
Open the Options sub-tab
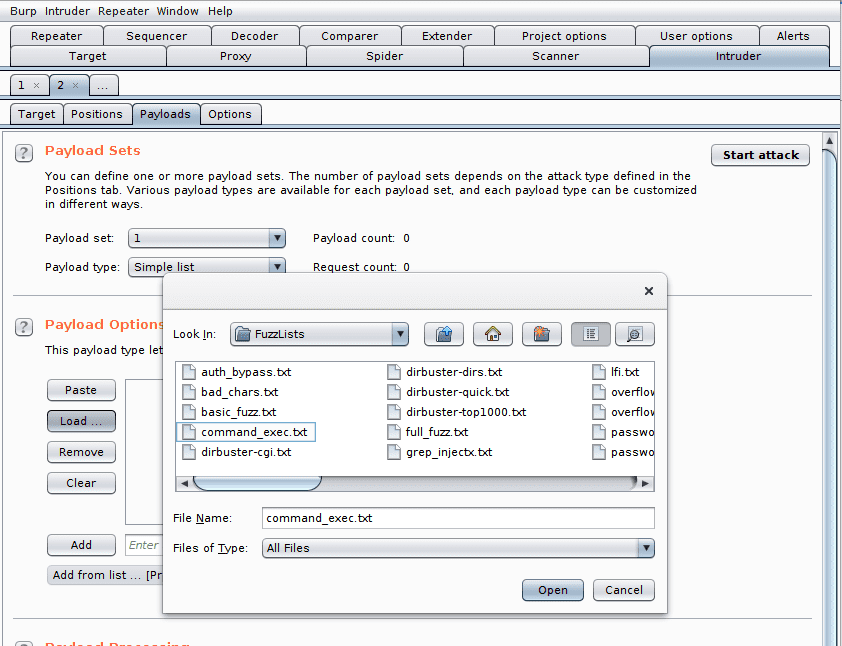pyautogui.click(x=230, y=114)
